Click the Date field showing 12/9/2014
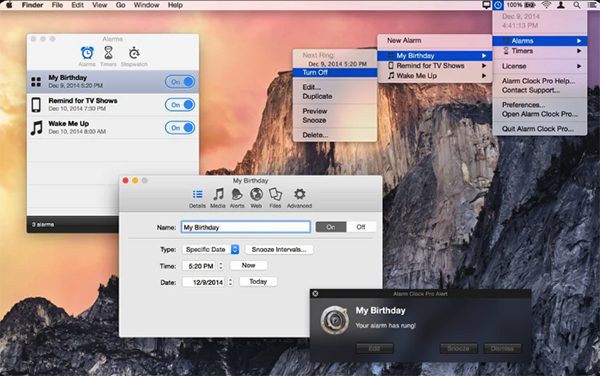This screenshot has height=376, width=600. [x=204, y=282]
